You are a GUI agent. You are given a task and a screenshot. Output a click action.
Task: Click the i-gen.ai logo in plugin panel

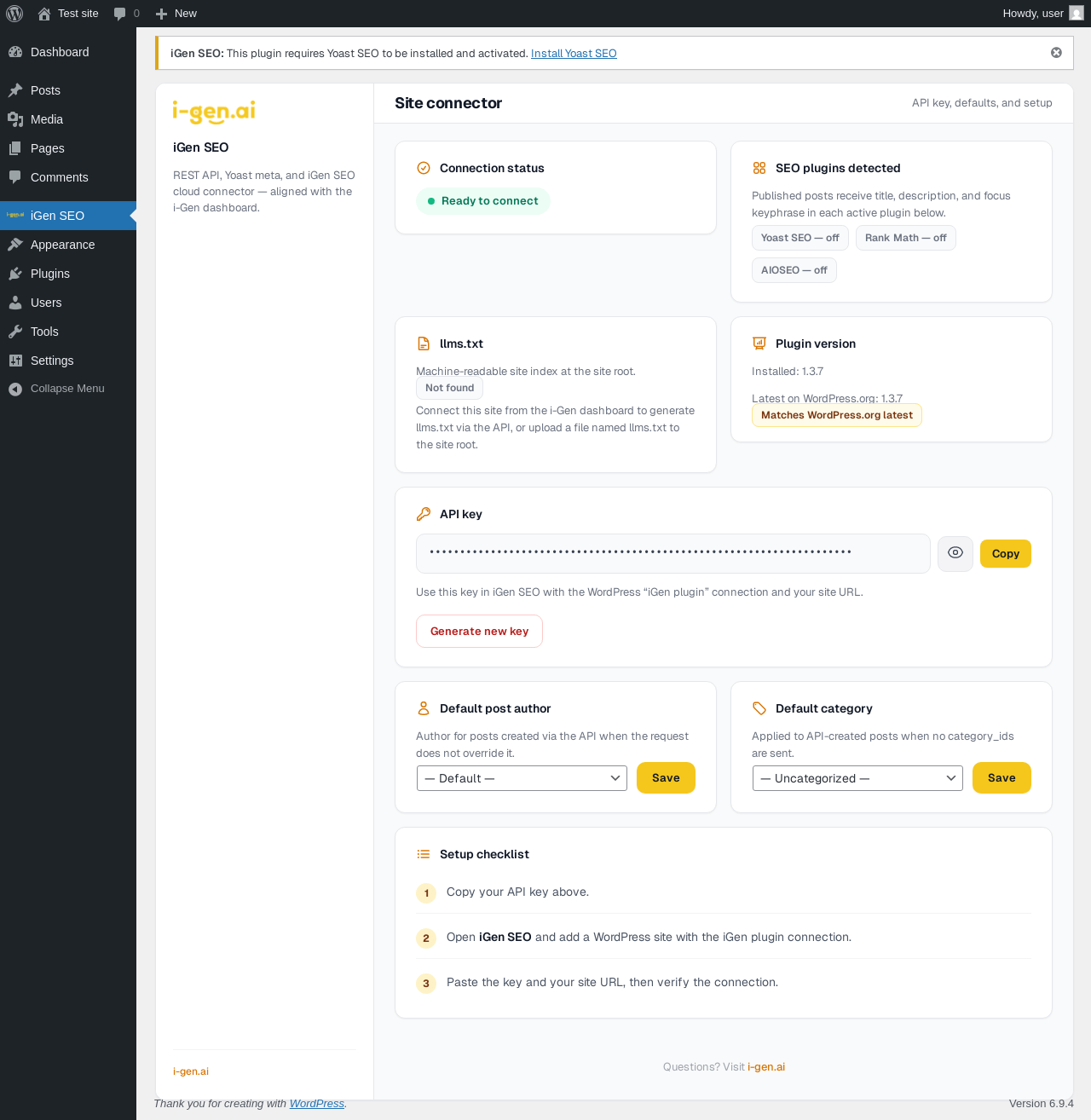click(214, 112)
